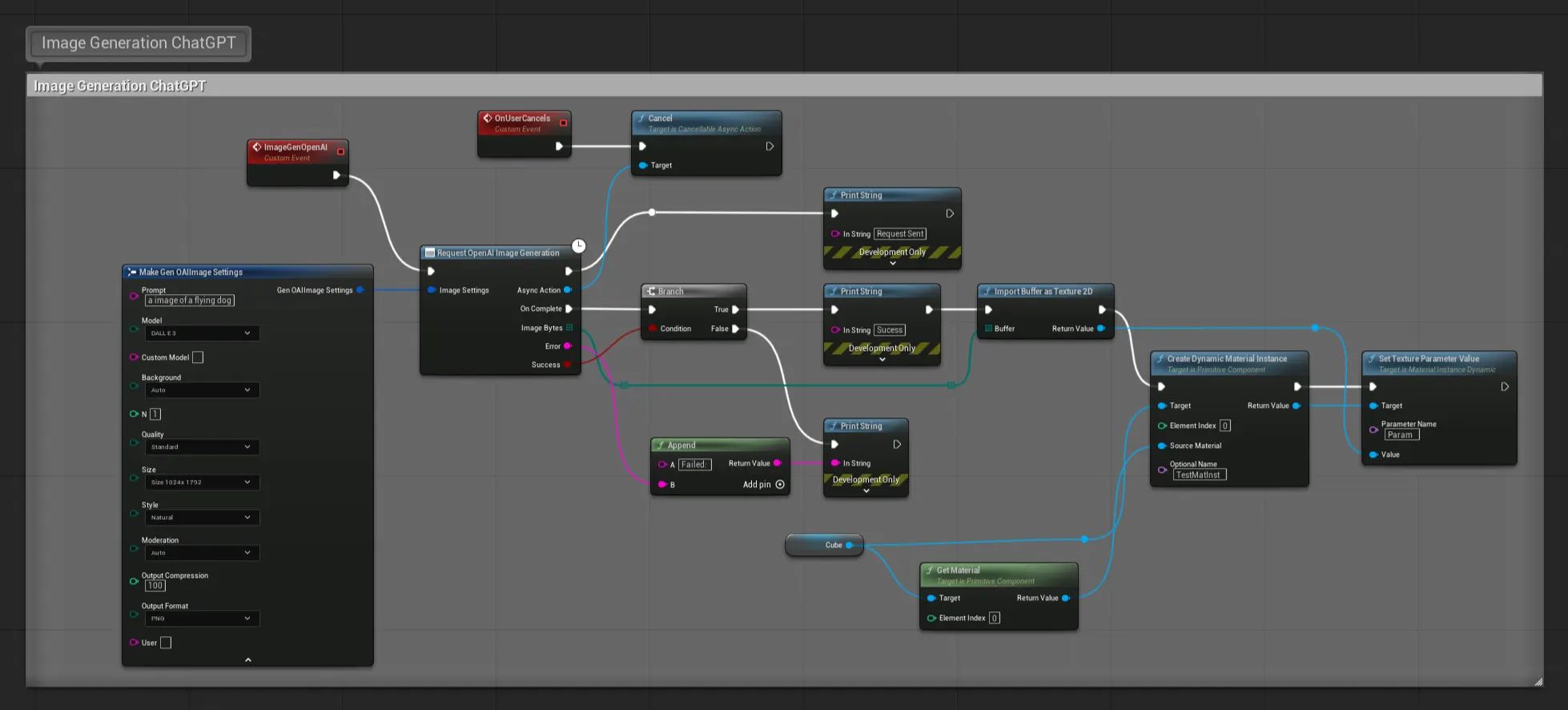Open the Moderation dropdown

(x=202, y=553)
